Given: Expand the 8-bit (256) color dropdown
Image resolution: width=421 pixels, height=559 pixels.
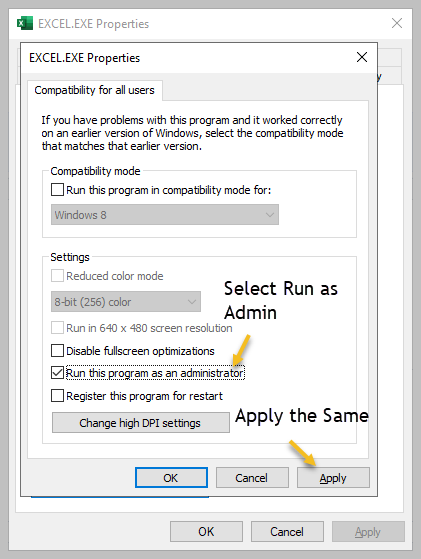Looking at the screenshot, I should (126, 302).
